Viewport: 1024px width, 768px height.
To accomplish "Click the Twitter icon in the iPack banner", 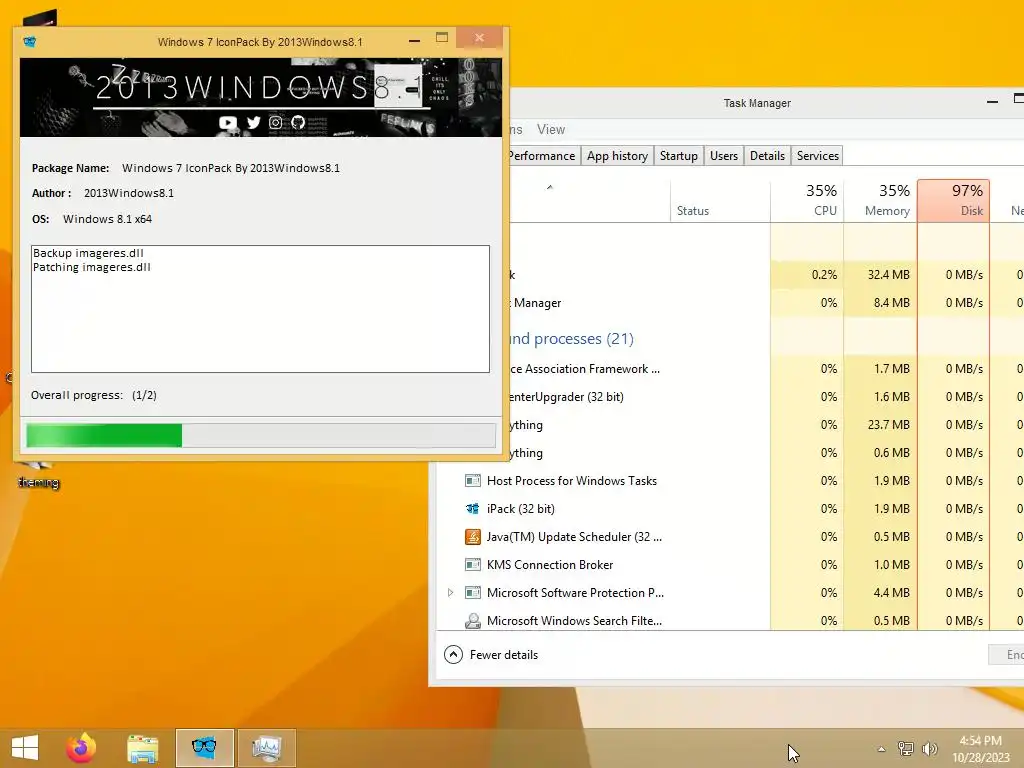I will coord(253,122).
